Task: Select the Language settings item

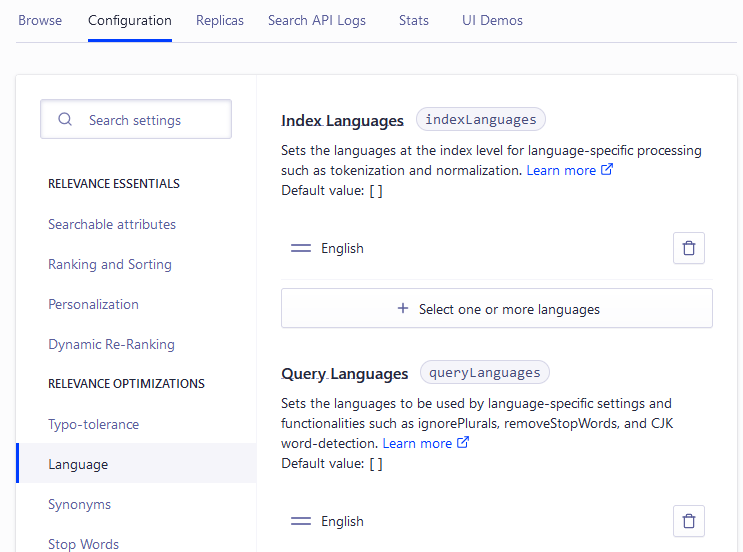Action: 136,463
